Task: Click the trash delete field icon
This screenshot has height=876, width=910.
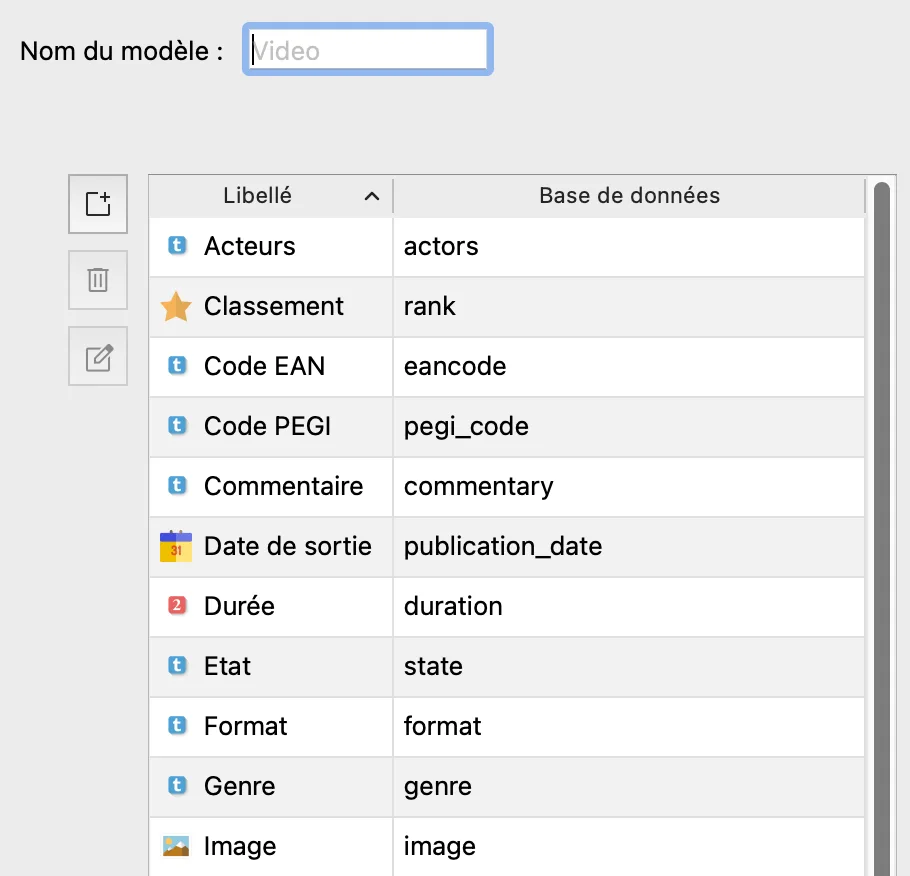Action: pyautogui.click(x=98, y=280)
